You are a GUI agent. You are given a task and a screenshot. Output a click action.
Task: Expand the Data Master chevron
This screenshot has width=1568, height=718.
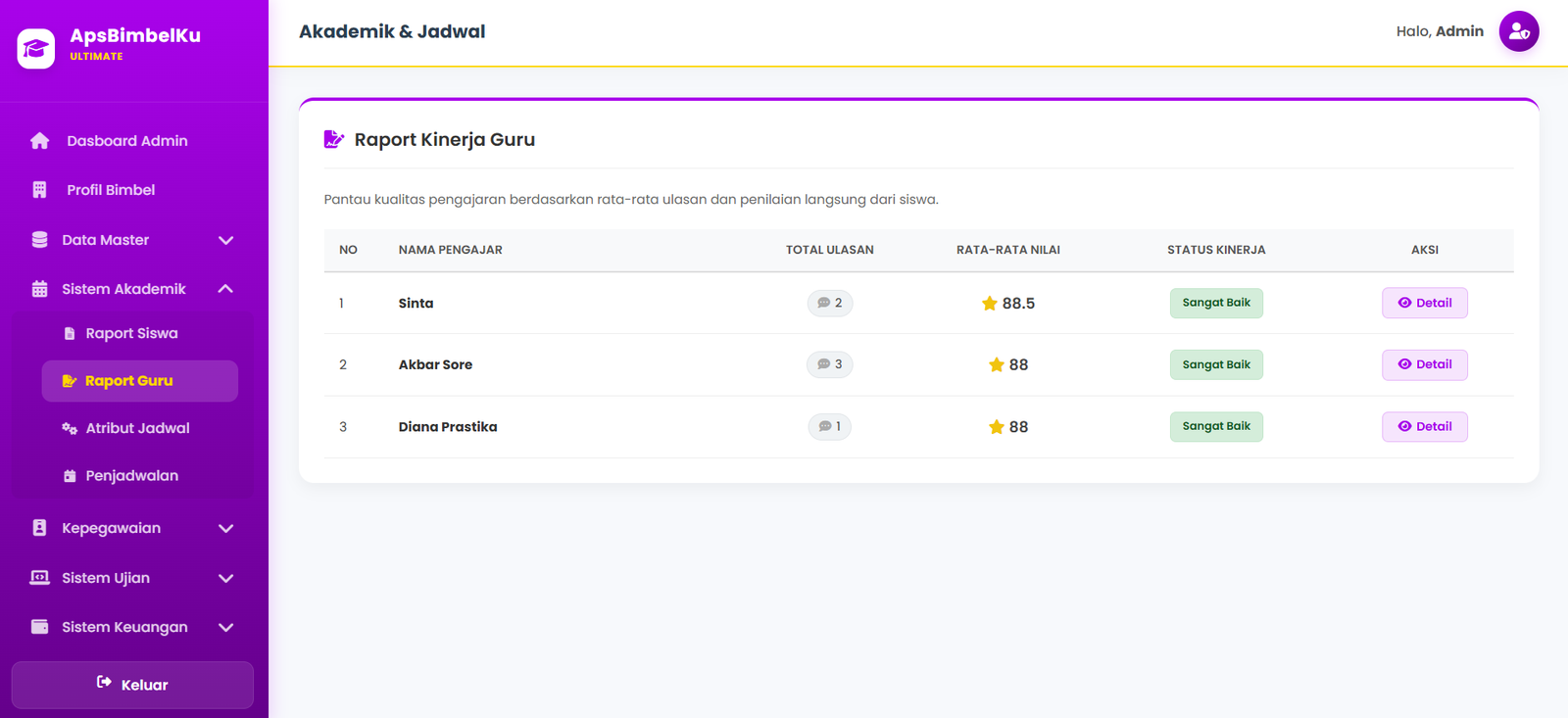point(225,240)
